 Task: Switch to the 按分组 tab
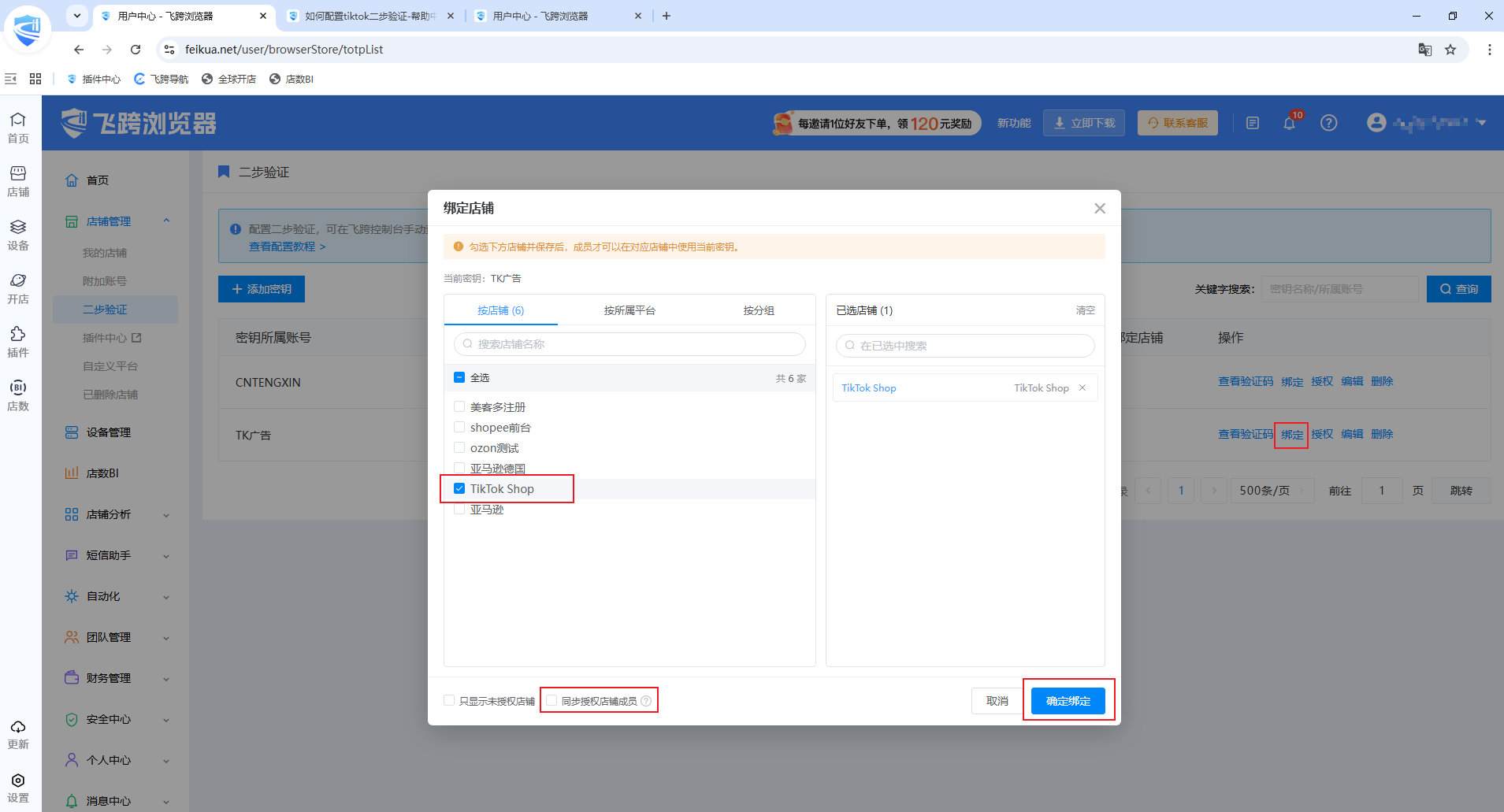pyautogui.click(x=759, y=310)
